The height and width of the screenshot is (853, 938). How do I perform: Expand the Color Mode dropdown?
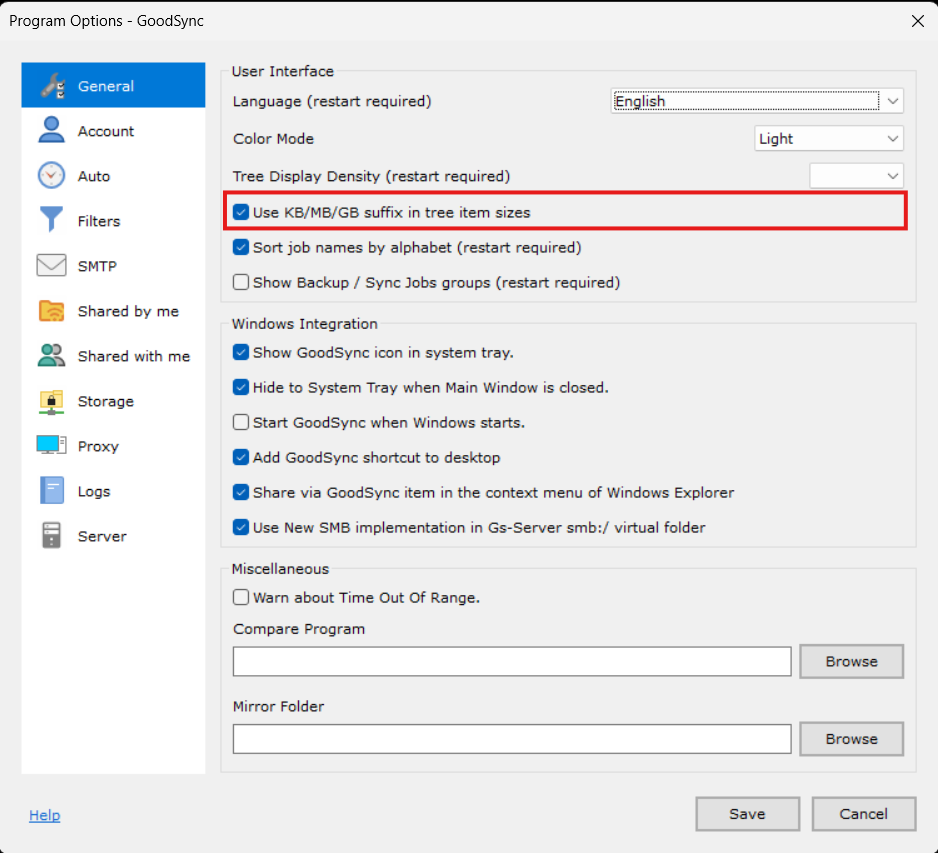coord(828,139)
